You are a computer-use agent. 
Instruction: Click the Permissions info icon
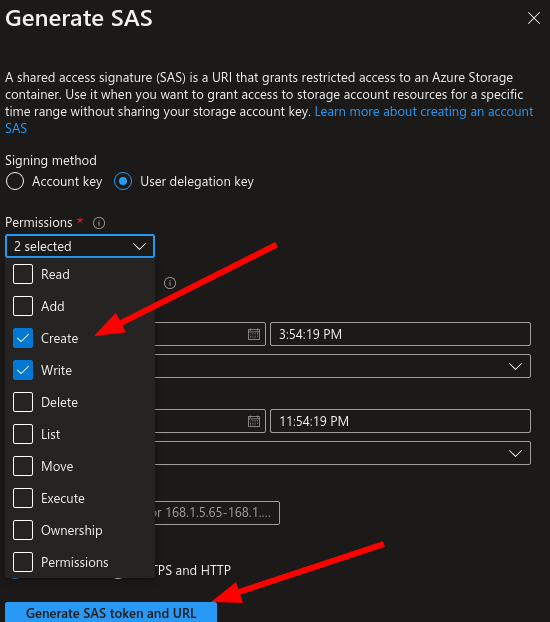pyautogui.click(x=99, y=223)
